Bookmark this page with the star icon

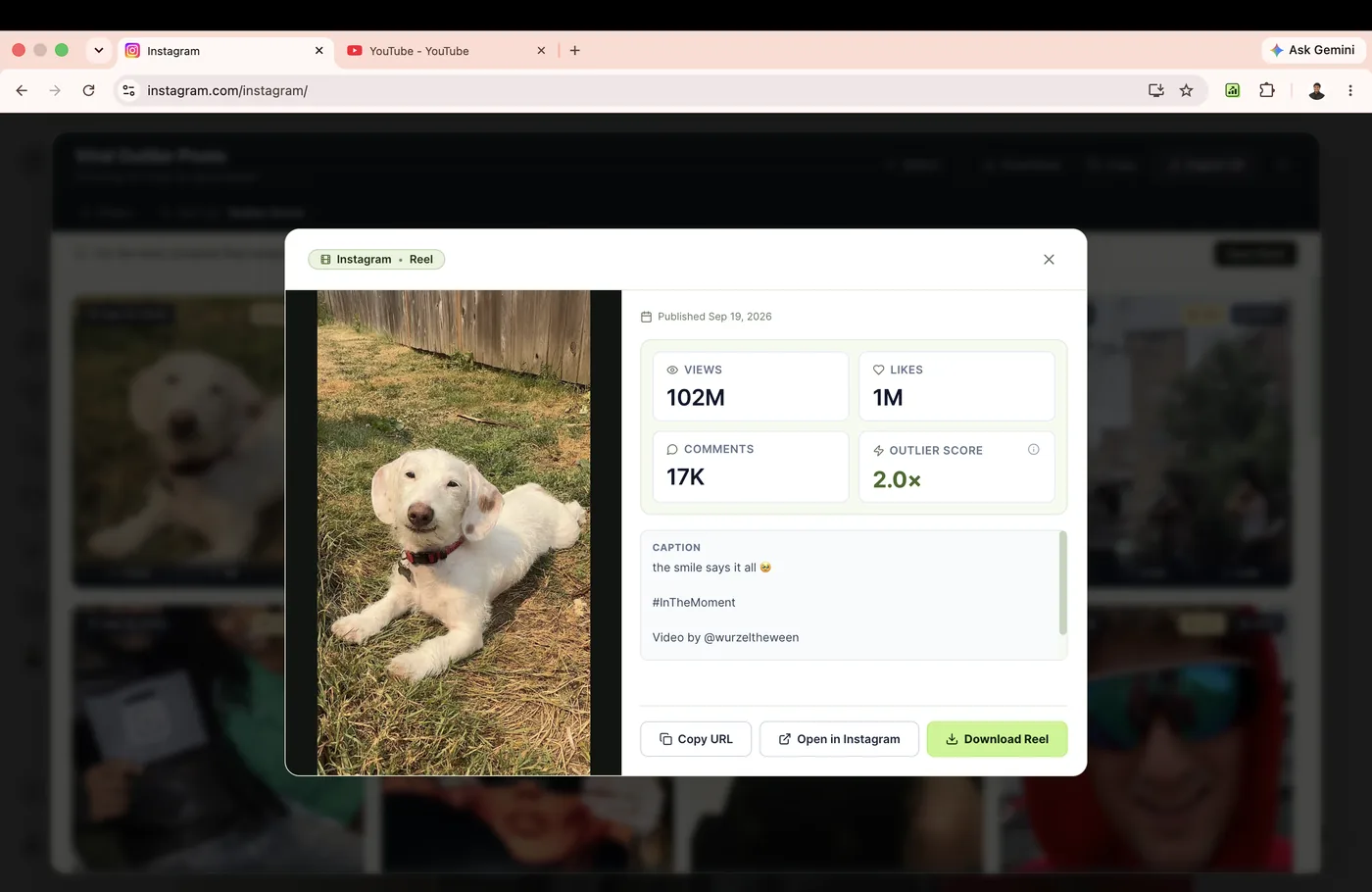[1186, 91]
